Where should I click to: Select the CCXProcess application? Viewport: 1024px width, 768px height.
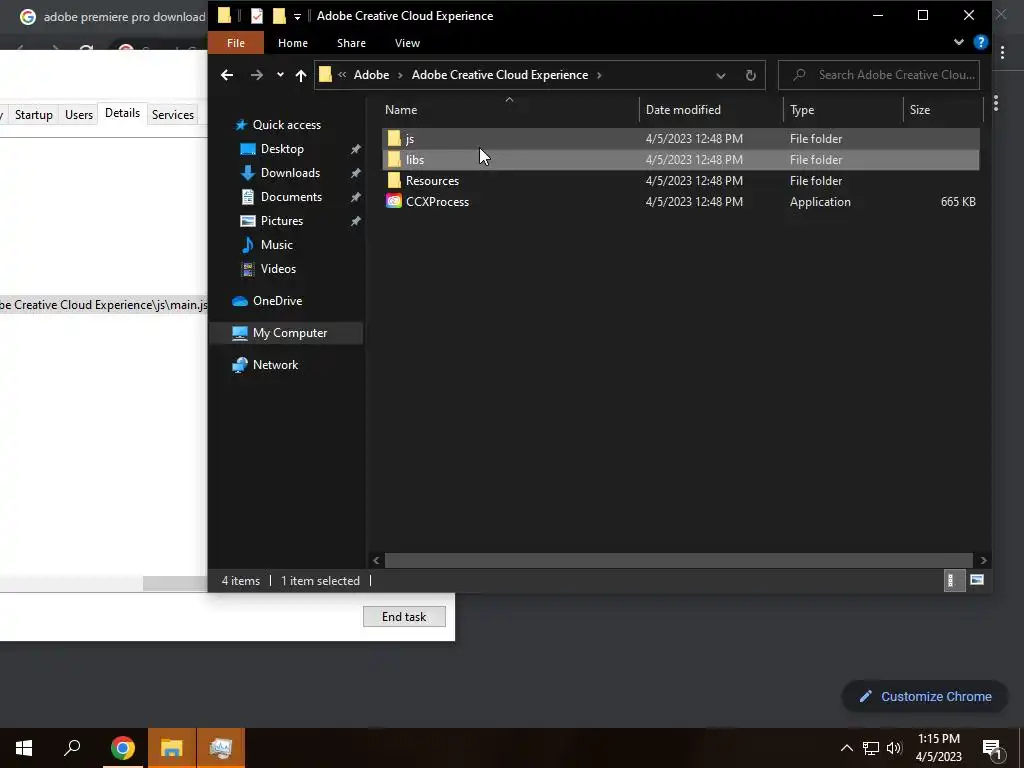click(x=680, y=201)
